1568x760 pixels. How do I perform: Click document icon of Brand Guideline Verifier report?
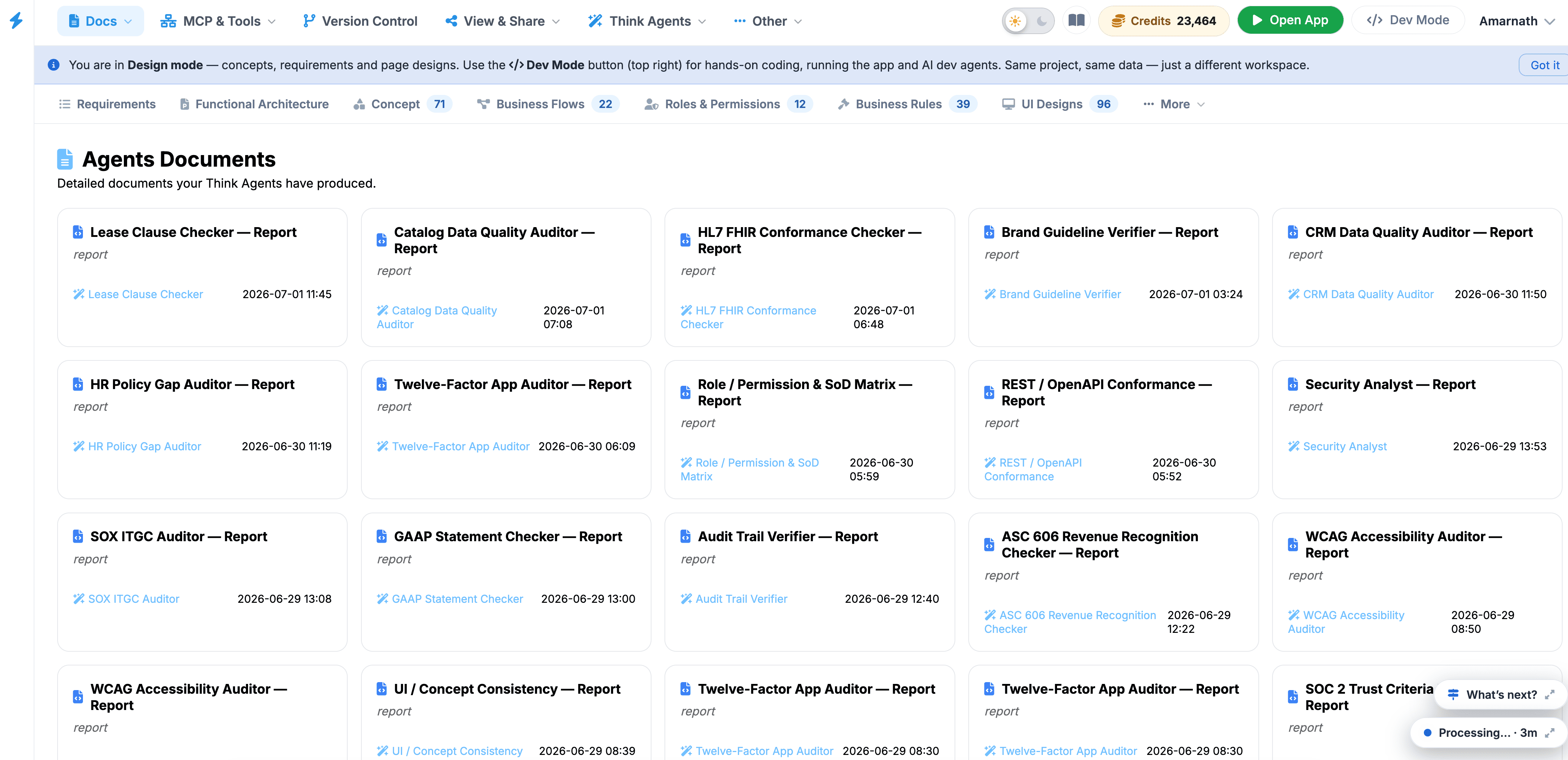point(989,232)
